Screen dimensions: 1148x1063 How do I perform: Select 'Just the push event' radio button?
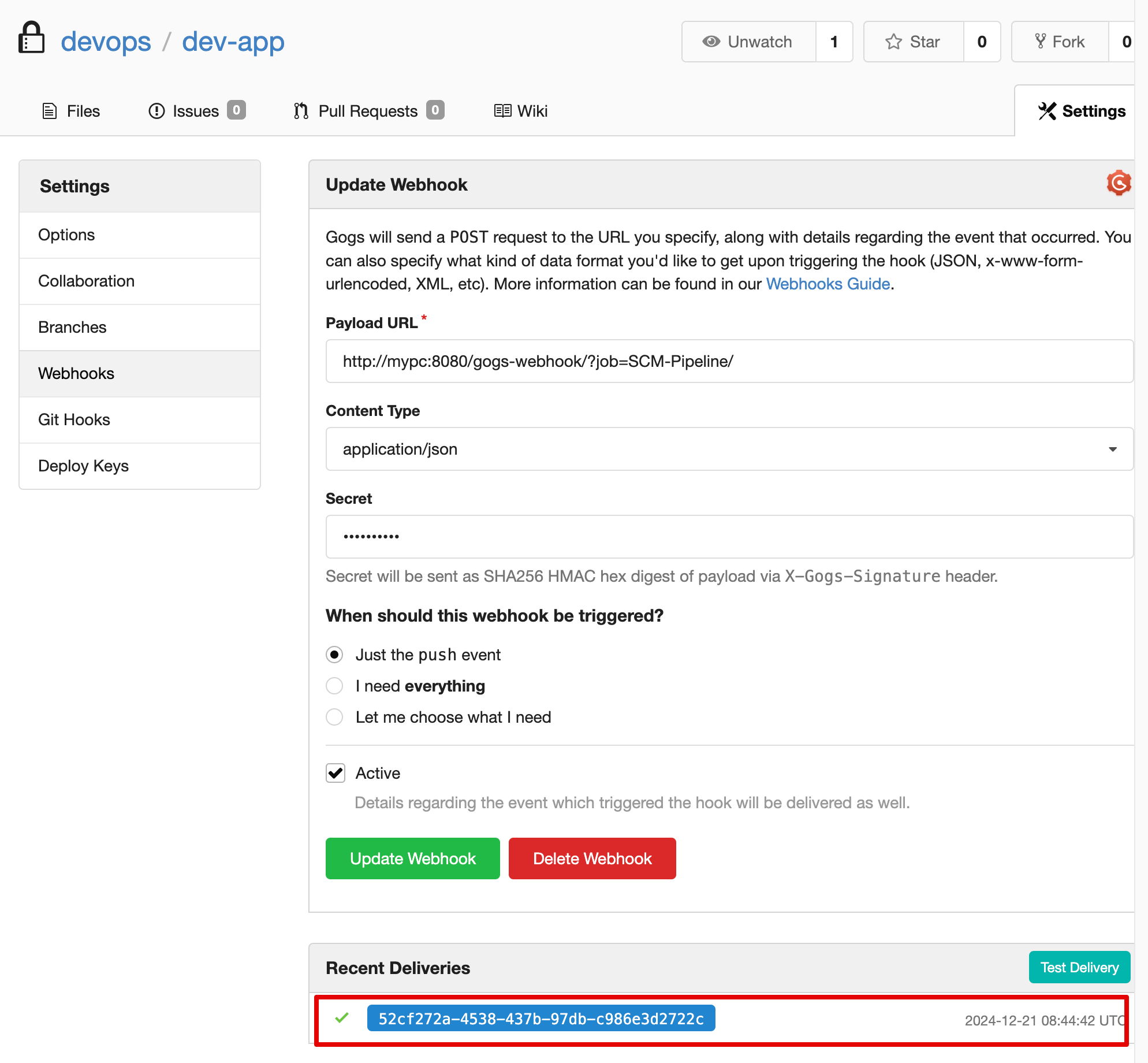click(334, 655)
